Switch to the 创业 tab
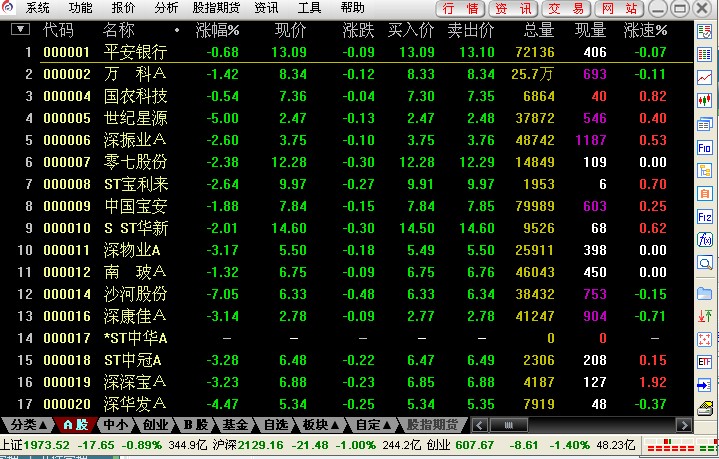 click(155, 425)
